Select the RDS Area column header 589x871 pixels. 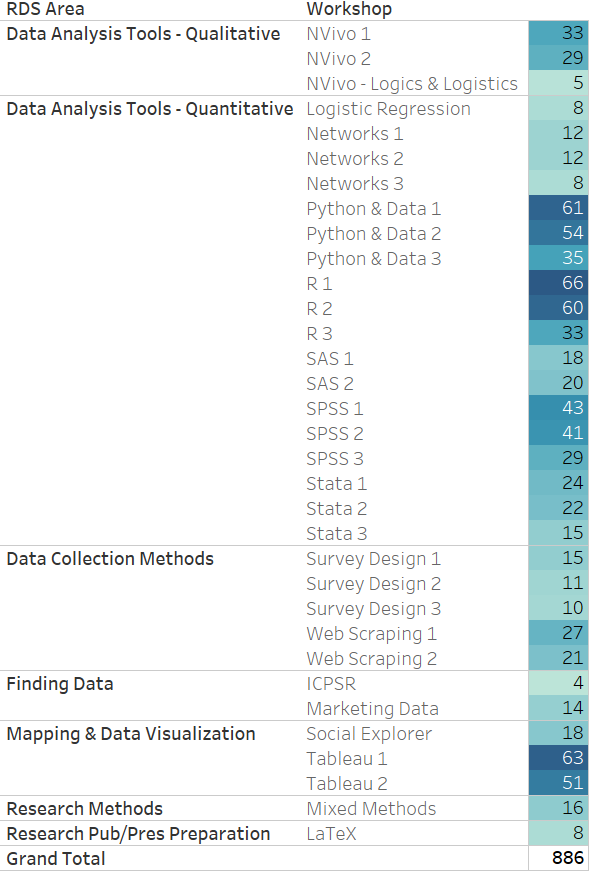(x=45, y=9)
